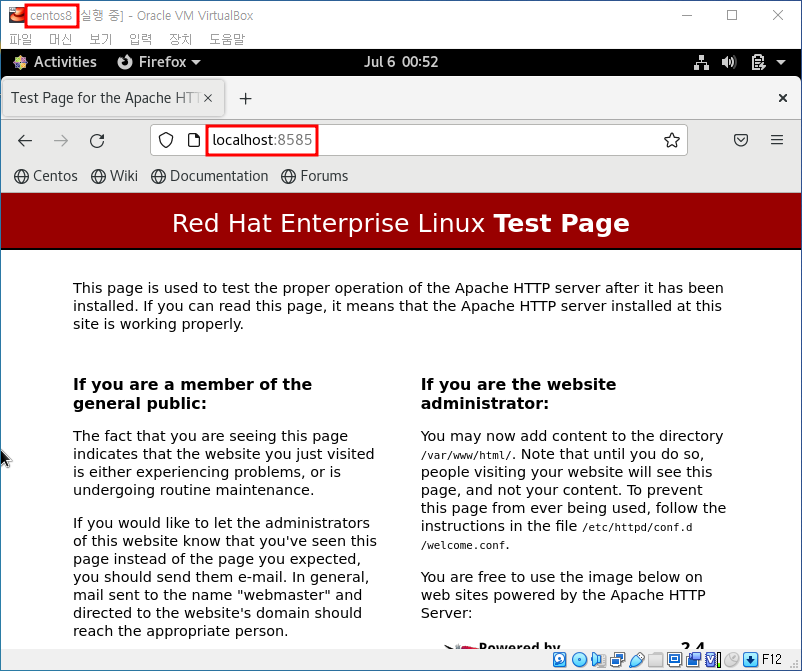Click the display monitor icon in VirtualBox status bar
802x671 pixels.
(x=675, y=660)
